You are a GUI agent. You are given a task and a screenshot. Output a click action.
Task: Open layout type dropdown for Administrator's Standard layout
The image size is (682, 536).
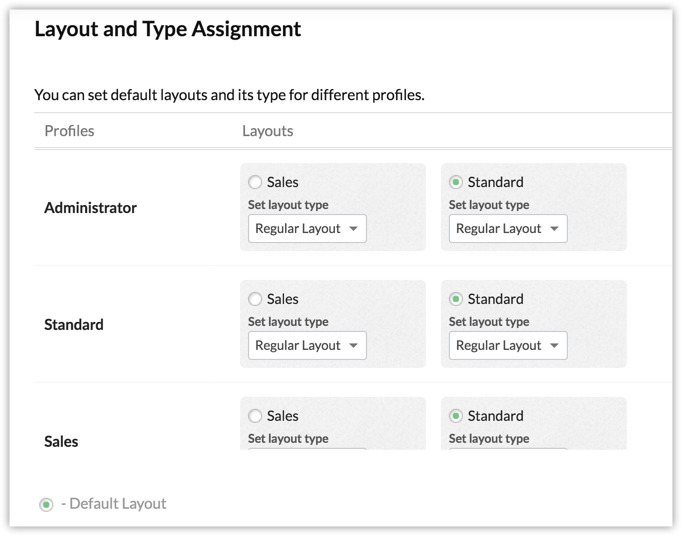click(508, 229)
